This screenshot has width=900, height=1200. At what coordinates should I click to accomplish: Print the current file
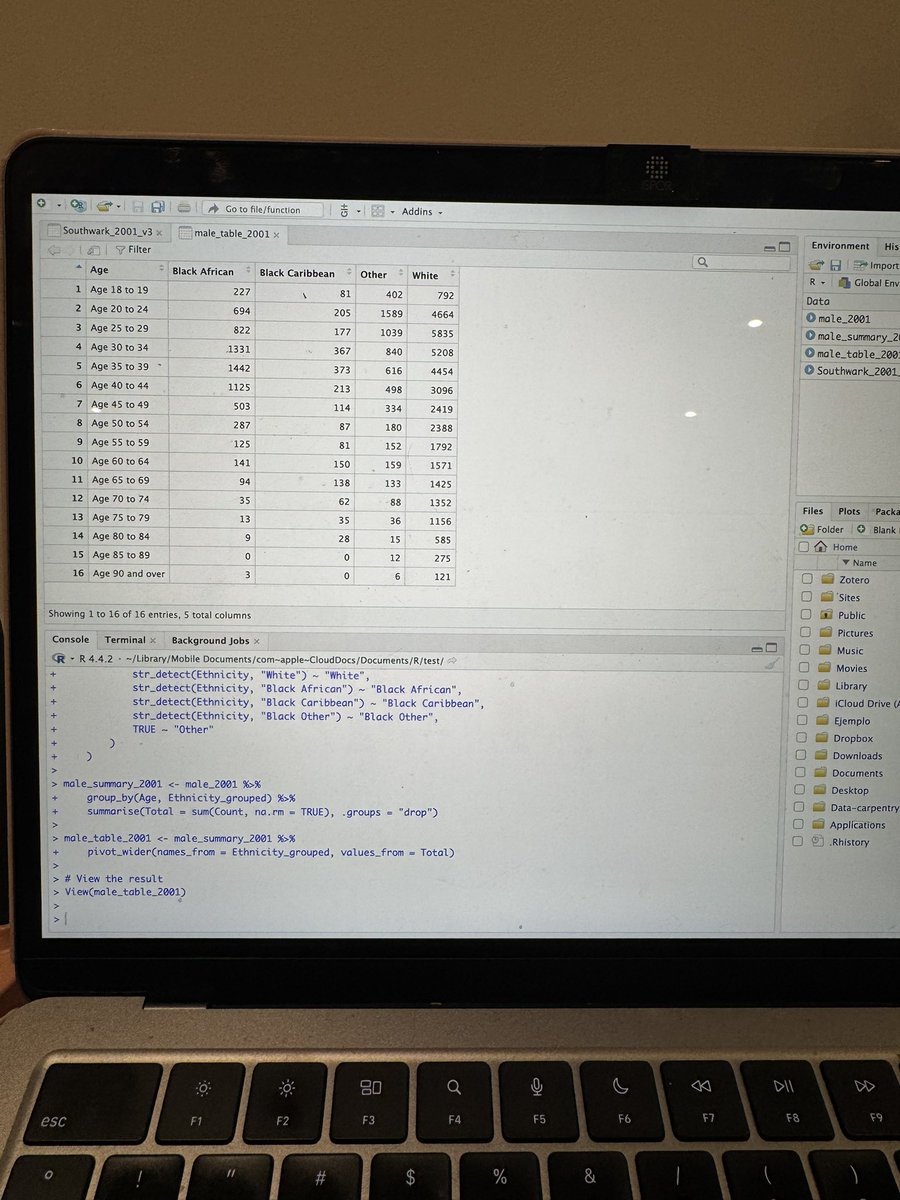coord(184,208)
